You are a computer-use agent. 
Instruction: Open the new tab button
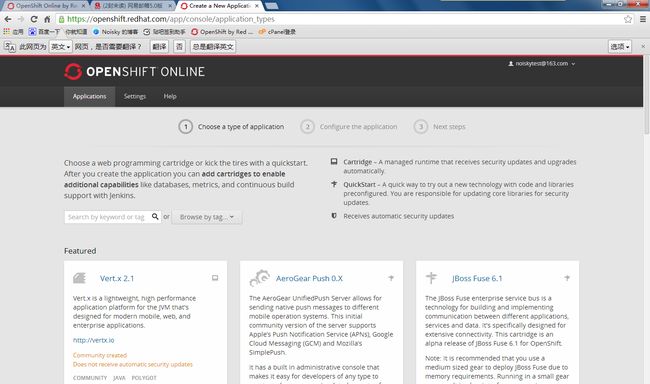tap(272, 6)
